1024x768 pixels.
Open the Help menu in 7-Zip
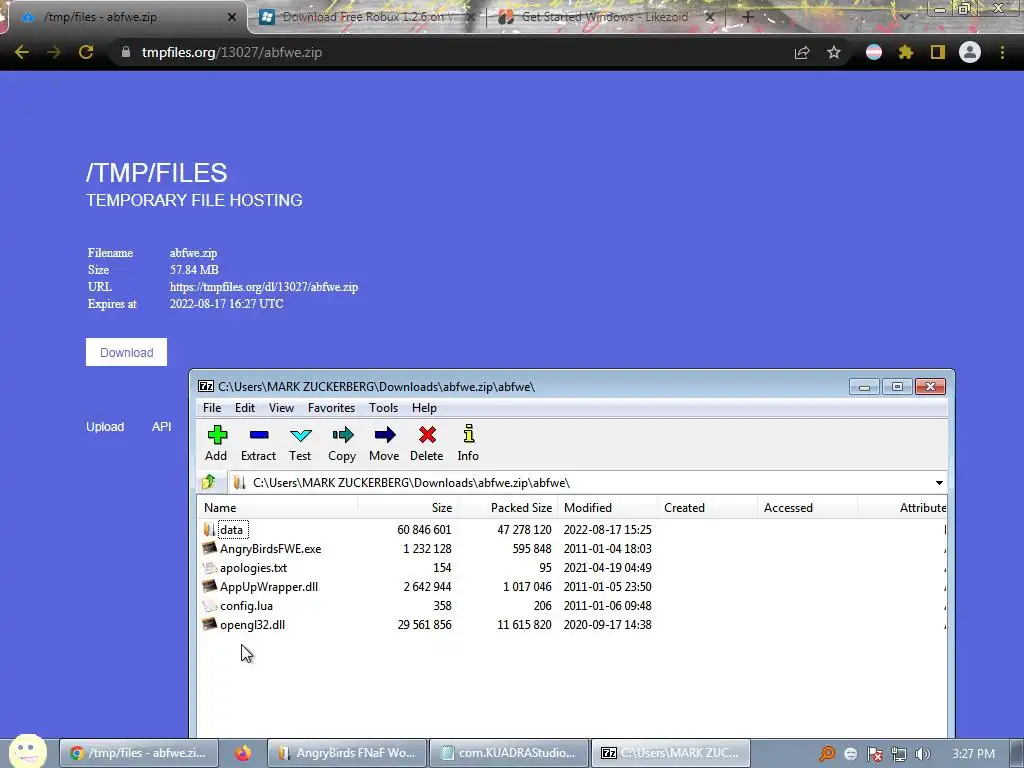pos(424,408)
